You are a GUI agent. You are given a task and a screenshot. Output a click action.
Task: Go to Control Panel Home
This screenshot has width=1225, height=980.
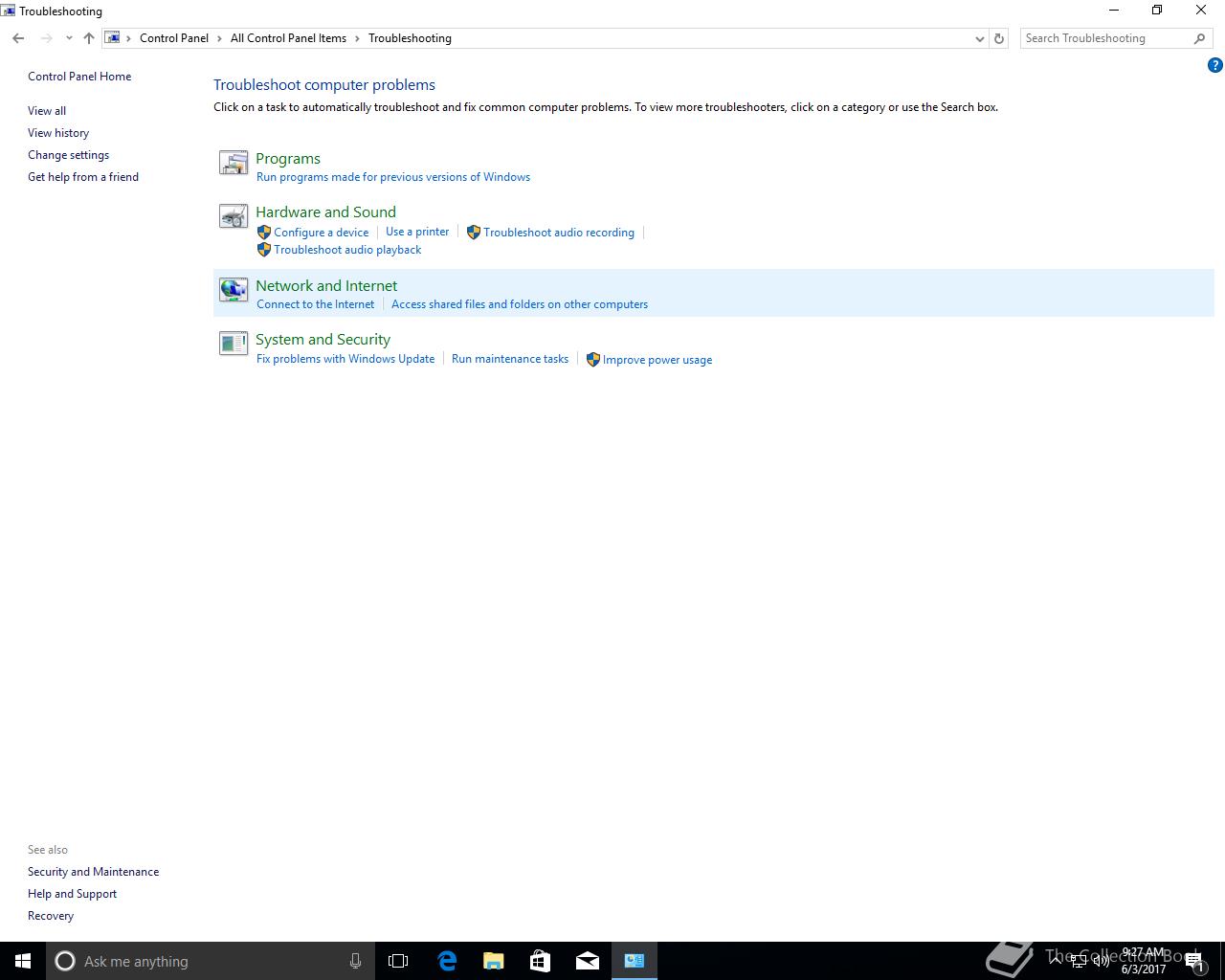[79, 77]
